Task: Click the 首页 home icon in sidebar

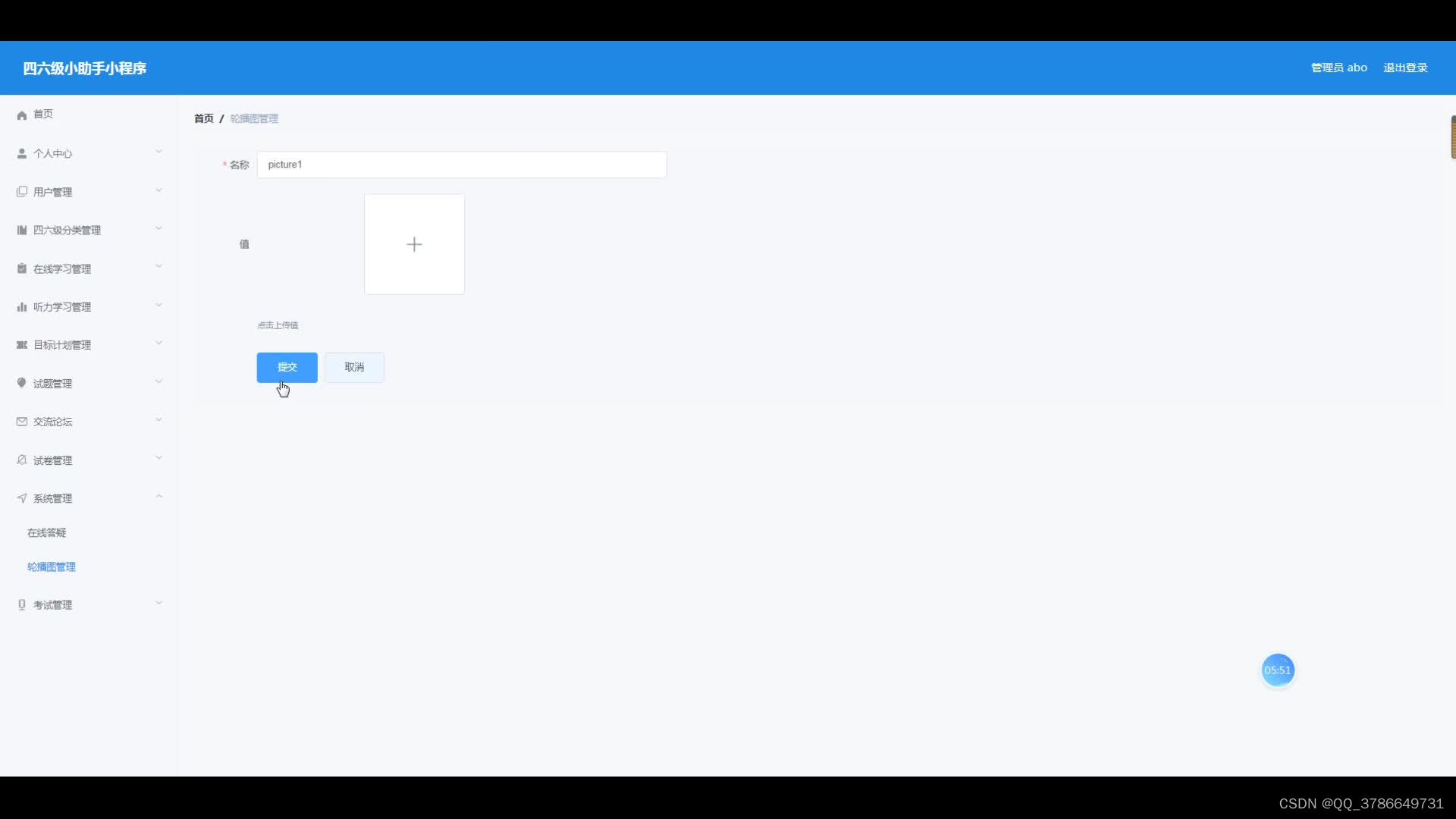Action: click(21, 114)
